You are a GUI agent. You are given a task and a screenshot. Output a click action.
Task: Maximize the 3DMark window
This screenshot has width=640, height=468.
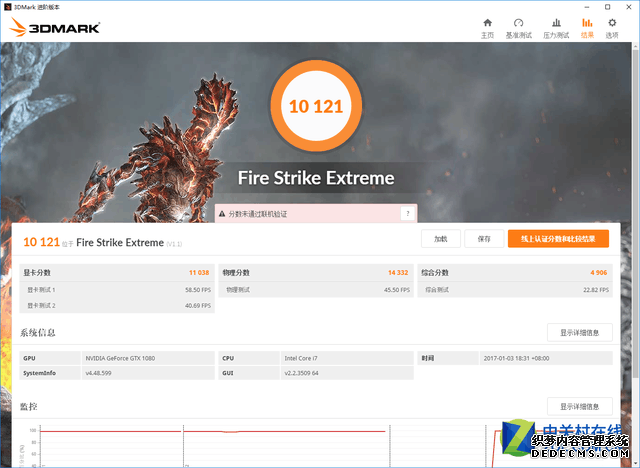click(x=607, y=7)
